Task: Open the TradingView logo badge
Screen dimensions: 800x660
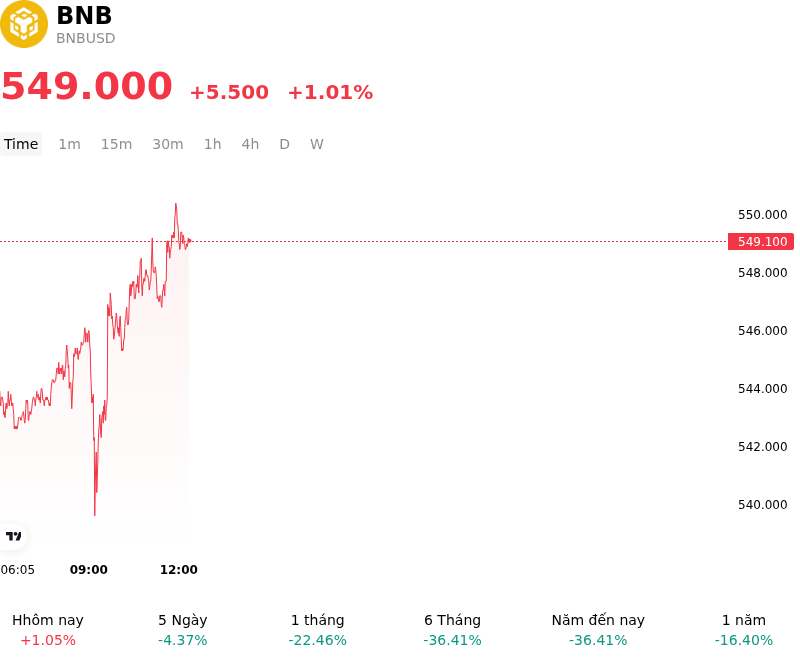Action: coord(13,536)
